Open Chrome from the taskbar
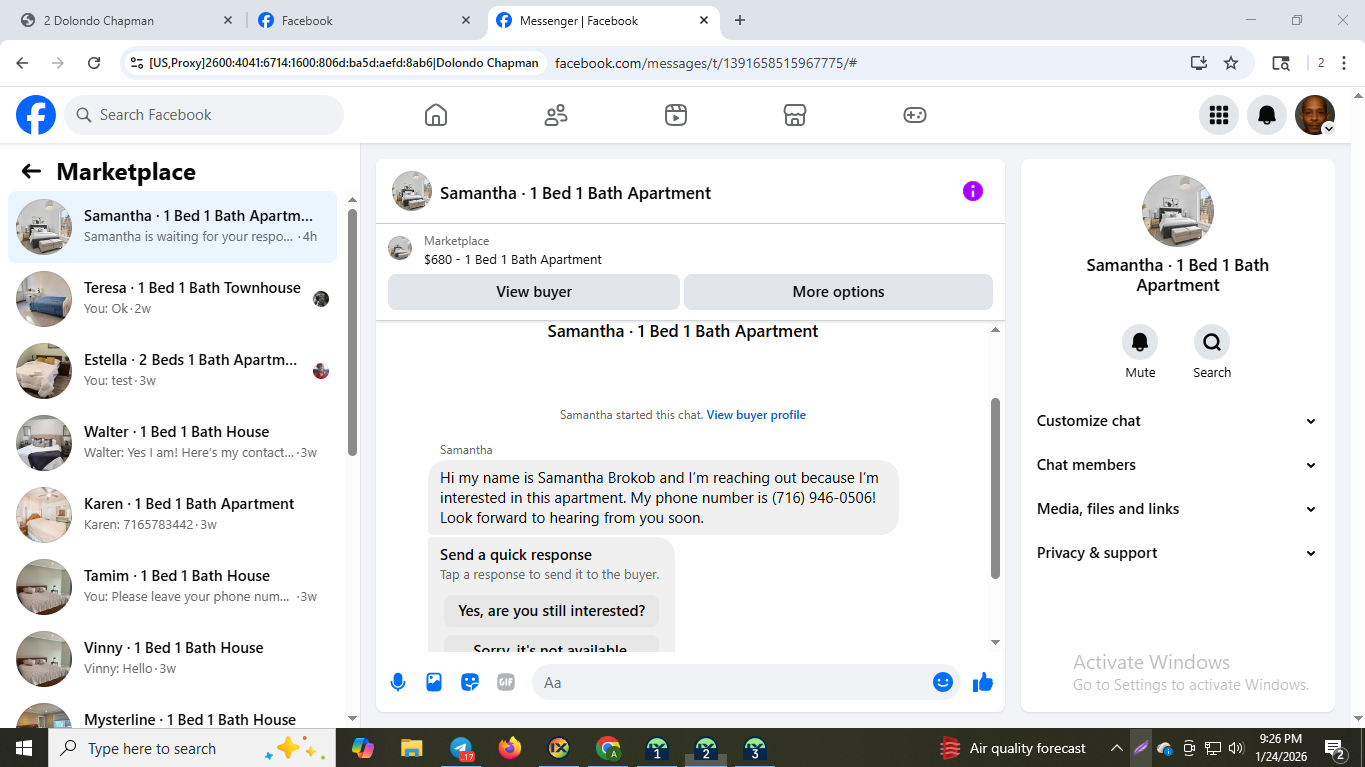Image resolution: width=1365 pixels, height=767 pixels. [x=607, y=748]
